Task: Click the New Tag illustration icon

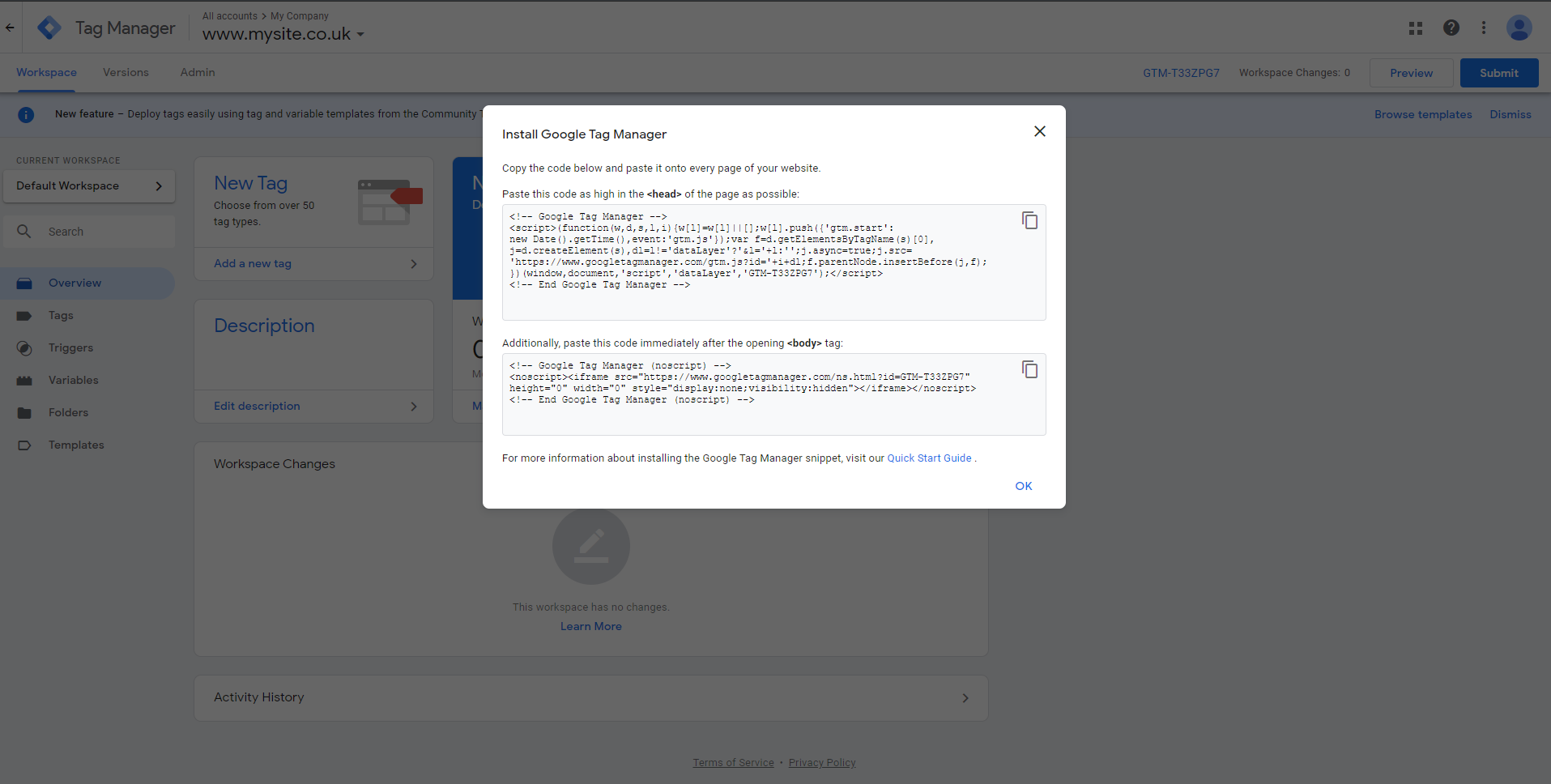Action: pyautogui.click(x=390, y=202)
